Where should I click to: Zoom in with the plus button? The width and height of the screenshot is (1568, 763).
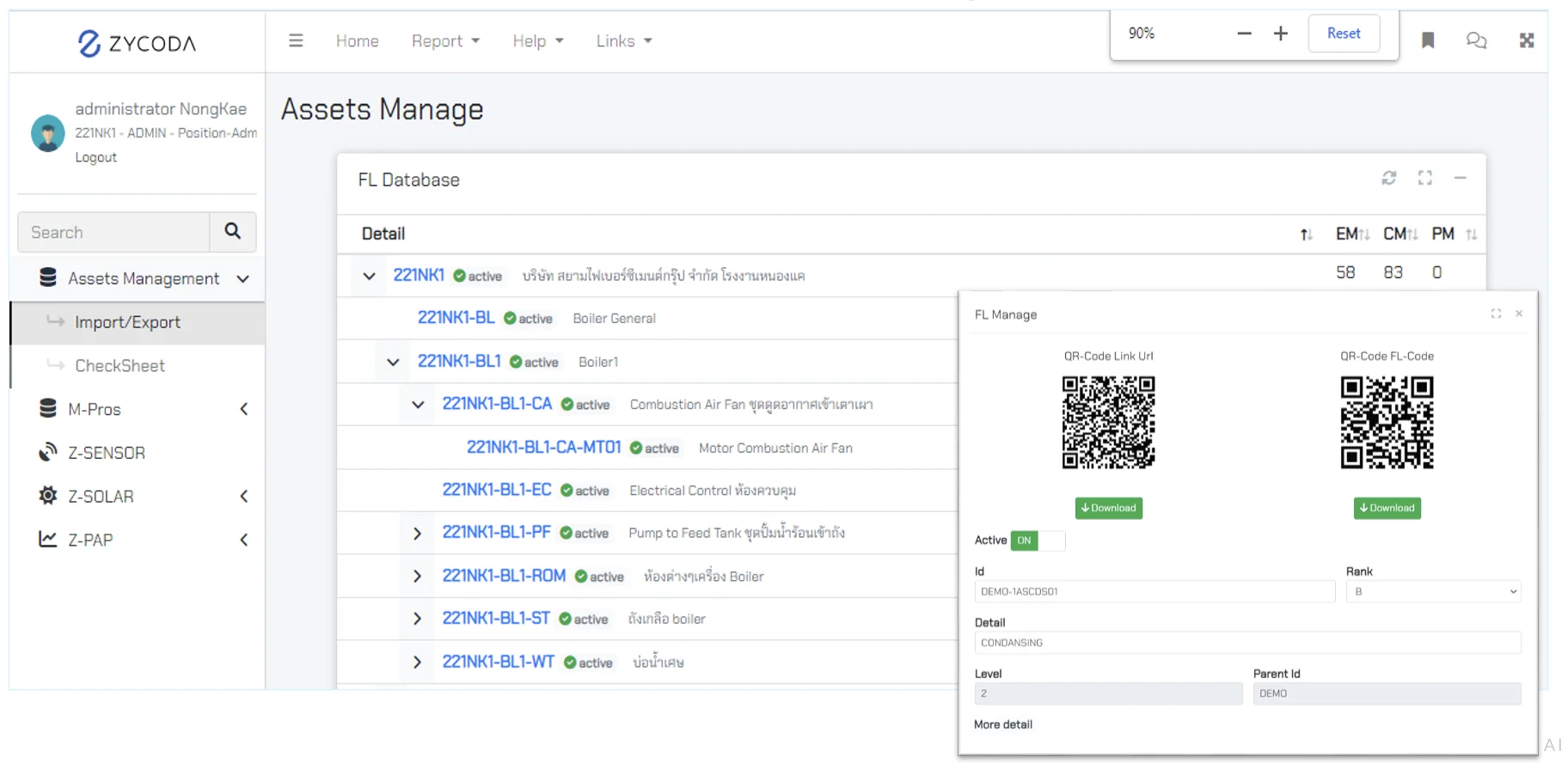tap(1281, 34)
